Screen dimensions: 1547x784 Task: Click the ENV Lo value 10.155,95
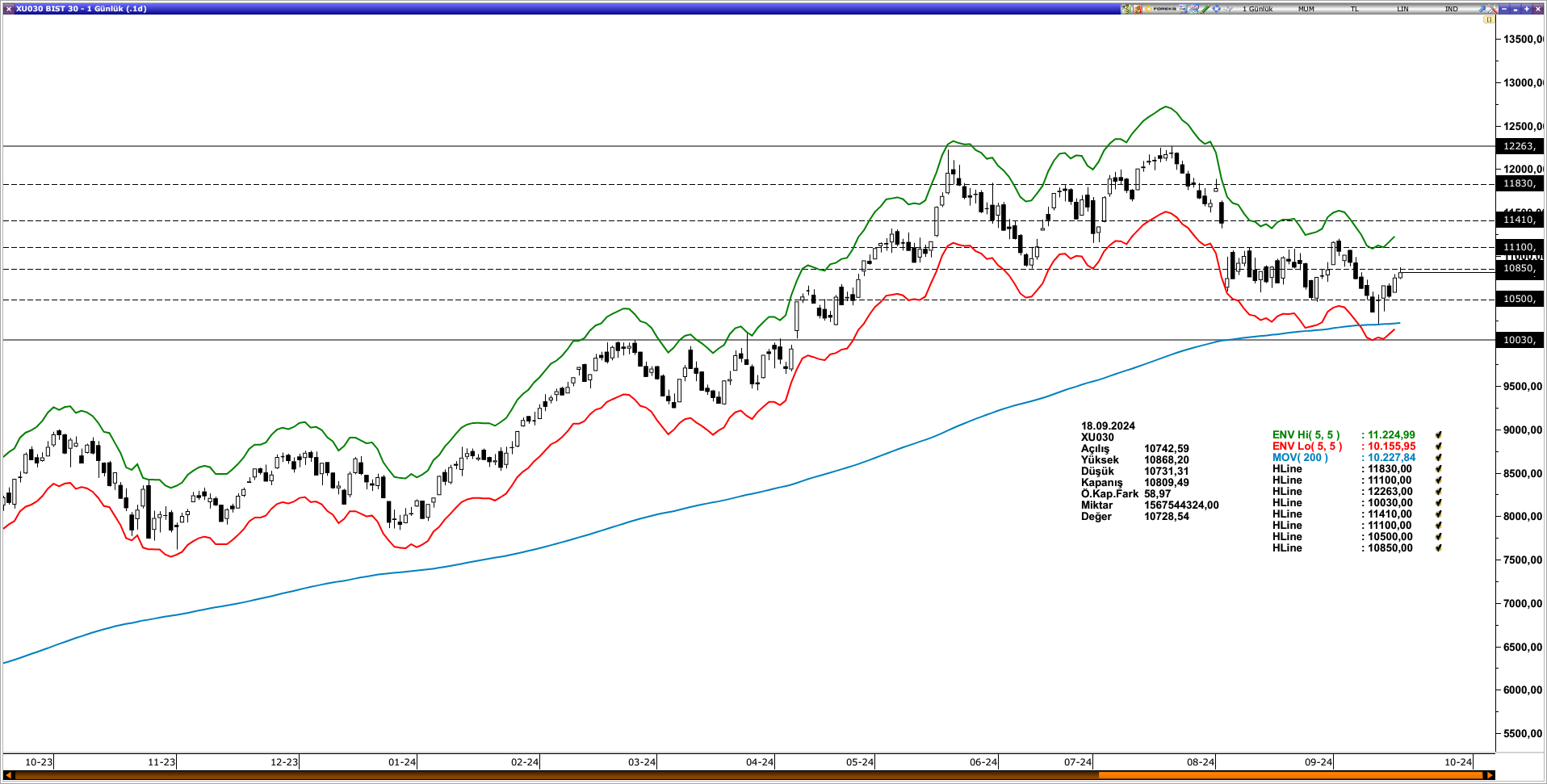[x=1391, y=447]
